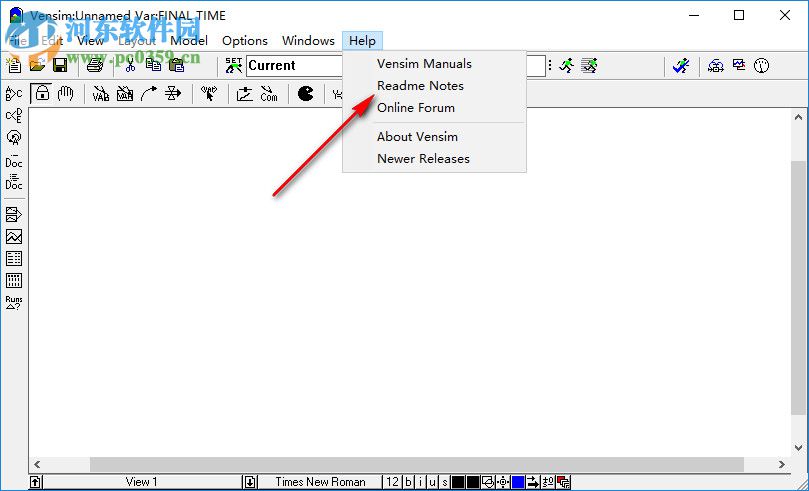Open the SET simulation setup icon
This screenshot has height=491, width=809.
point(234,66)
